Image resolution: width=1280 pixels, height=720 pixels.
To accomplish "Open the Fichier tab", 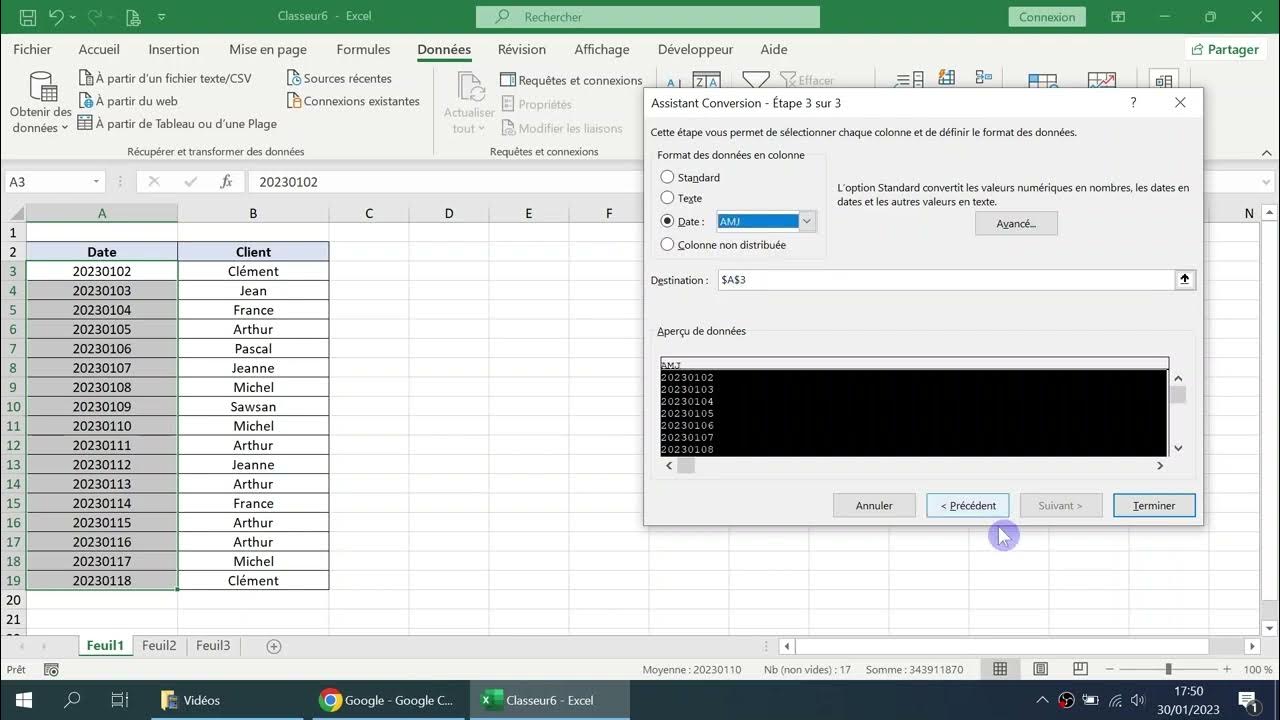I will 32,49.
